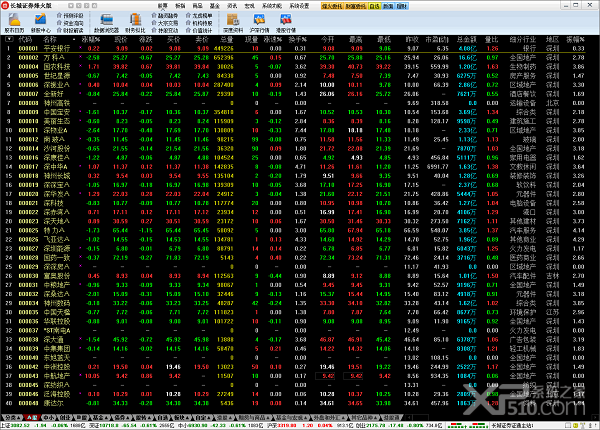Viewport: 600px width, 430px height.
Task: Expand the 基金 bottom tab menu
Action: coord(101,417)
